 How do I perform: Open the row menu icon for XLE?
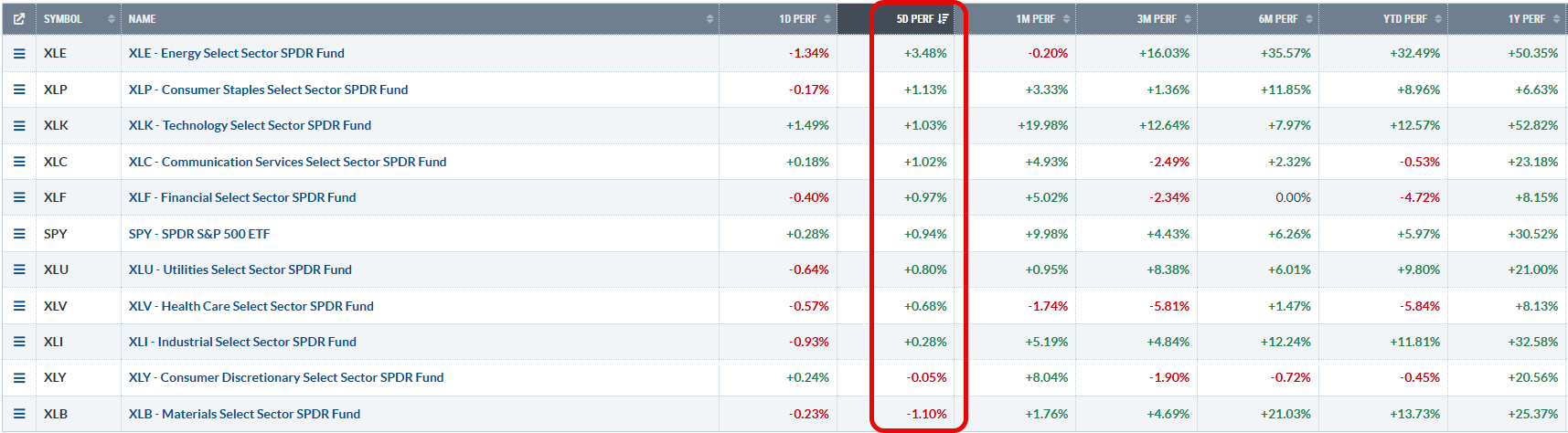click(18, 54)
